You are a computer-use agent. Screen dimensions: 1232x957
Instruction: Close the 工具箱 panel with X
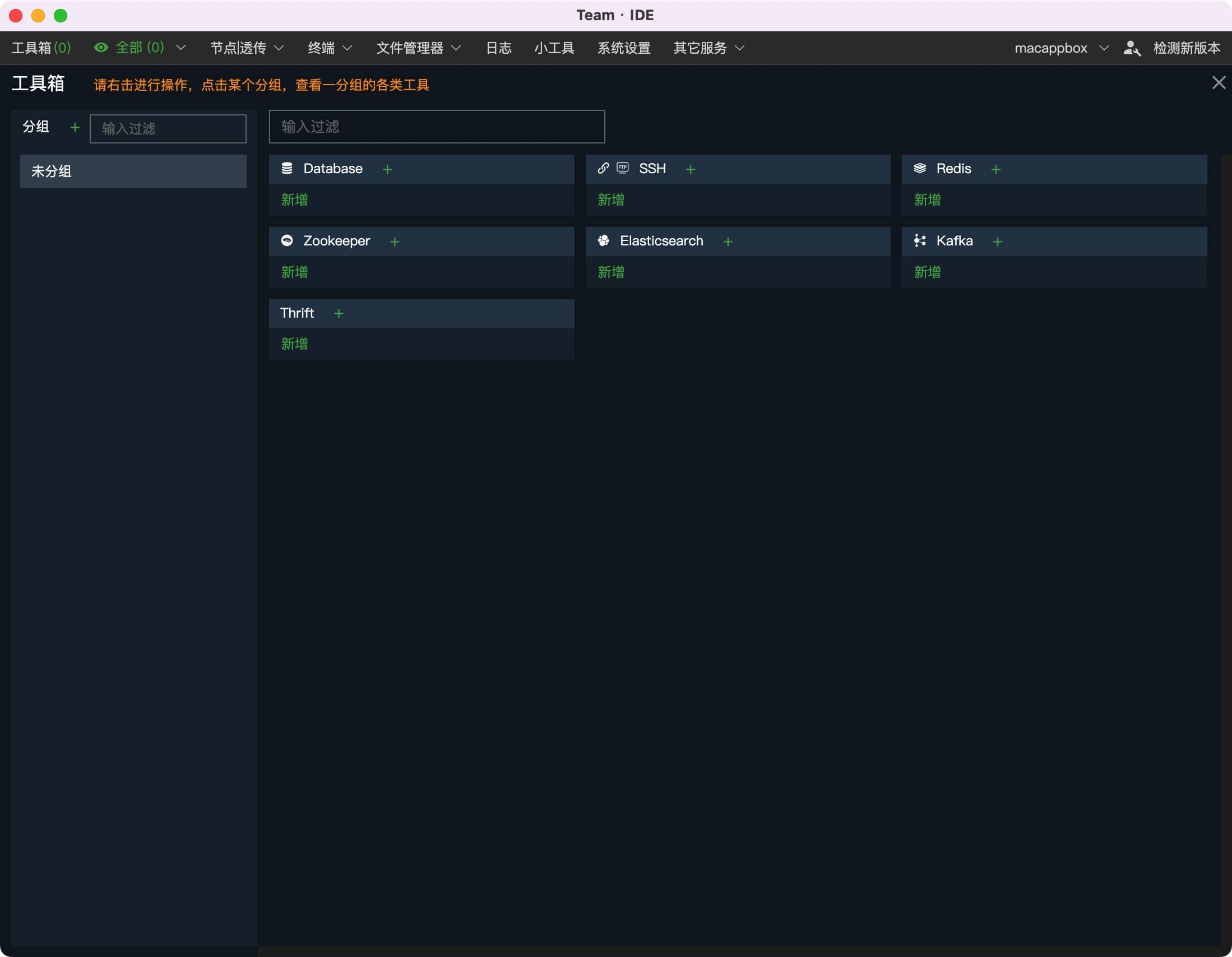coord(1219,83)
